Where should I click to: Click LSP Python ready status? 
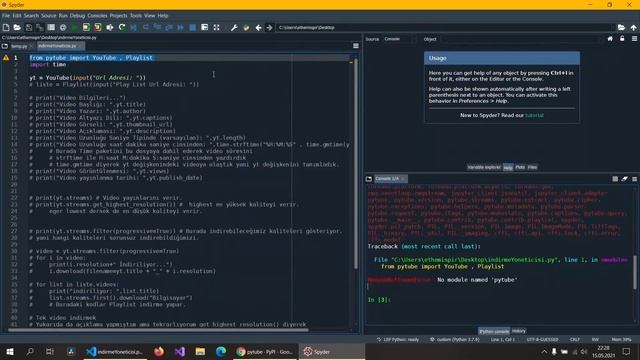tap(397, 340)
